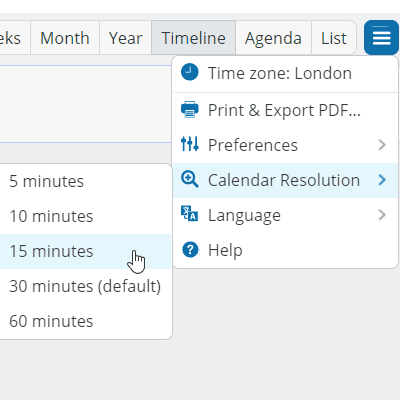Switch to the Year view tab
400x400 pixels.
126,38
